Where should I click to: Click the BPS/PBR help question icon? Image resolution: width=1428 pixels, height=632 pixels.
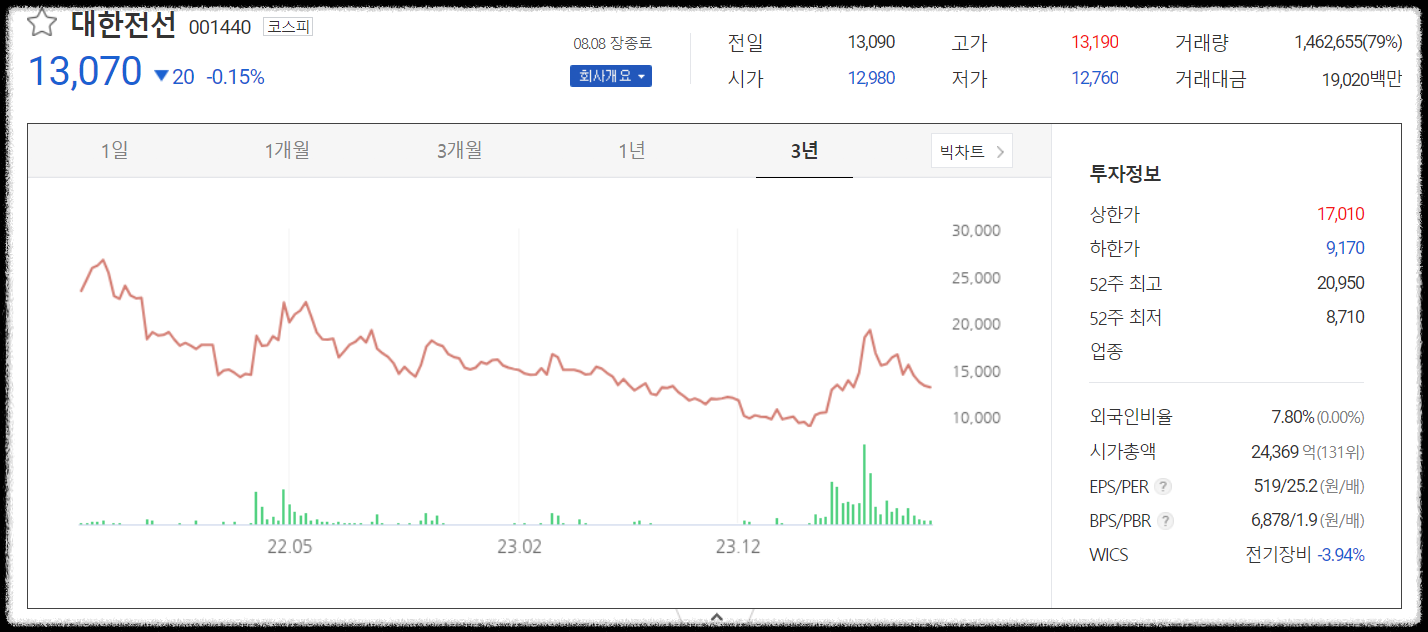1166,520
